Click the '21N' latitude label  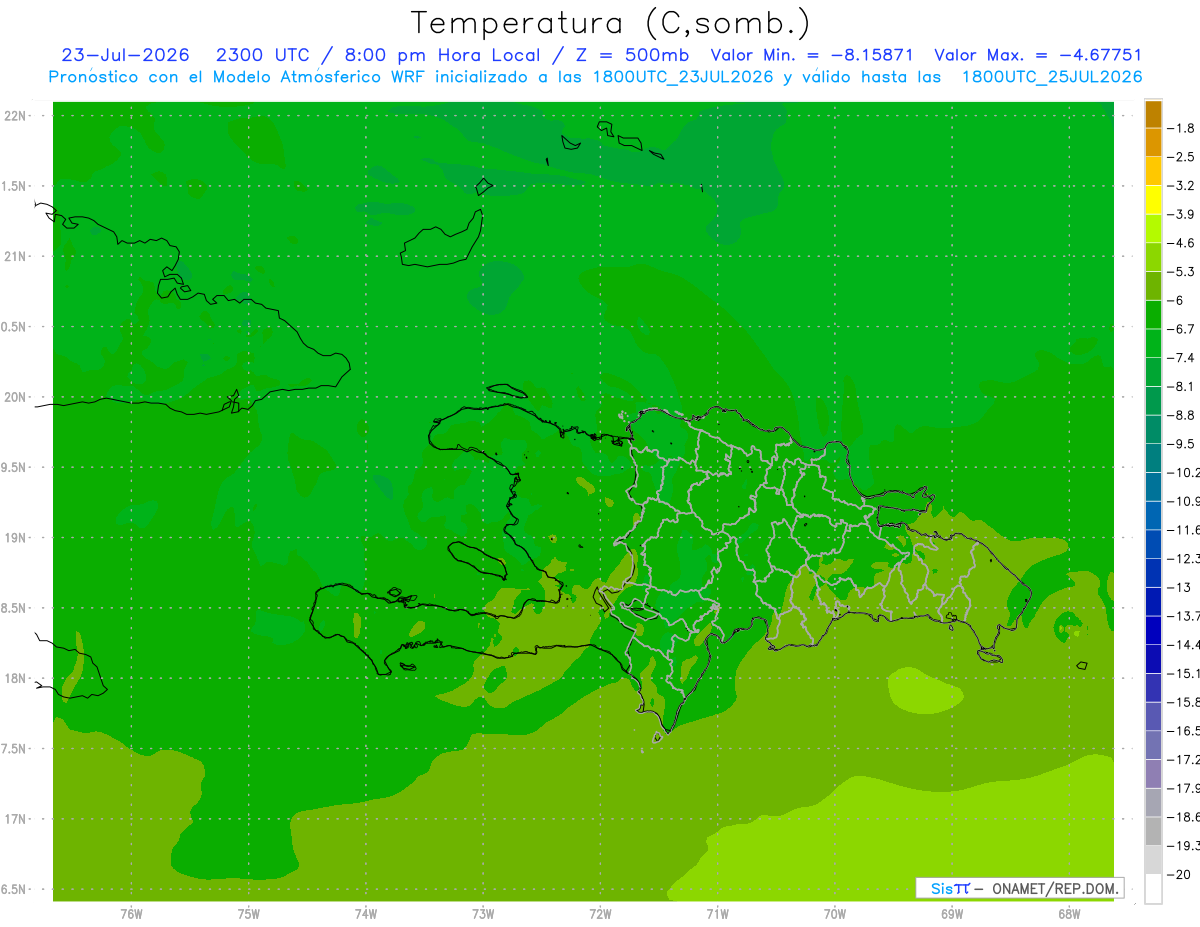point(15,256)
